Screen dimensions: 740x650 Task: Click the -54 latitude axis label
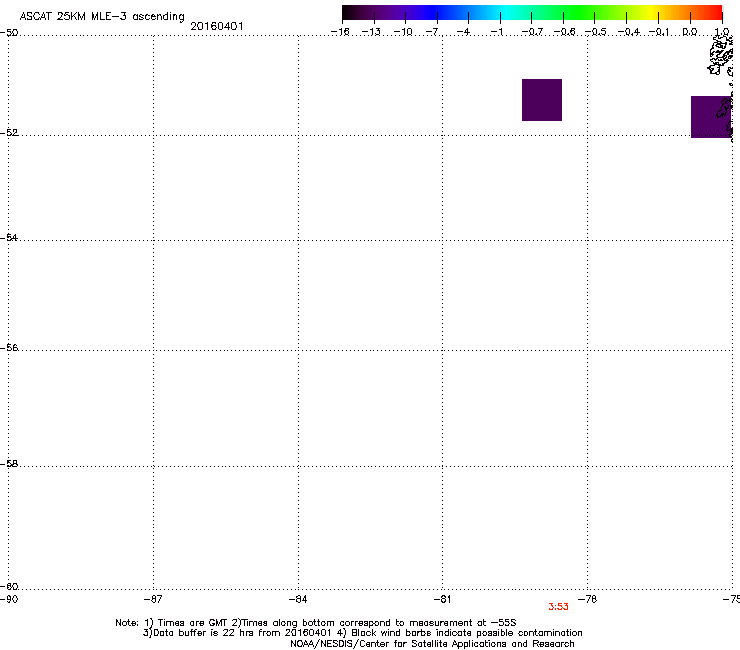(9, 237)
